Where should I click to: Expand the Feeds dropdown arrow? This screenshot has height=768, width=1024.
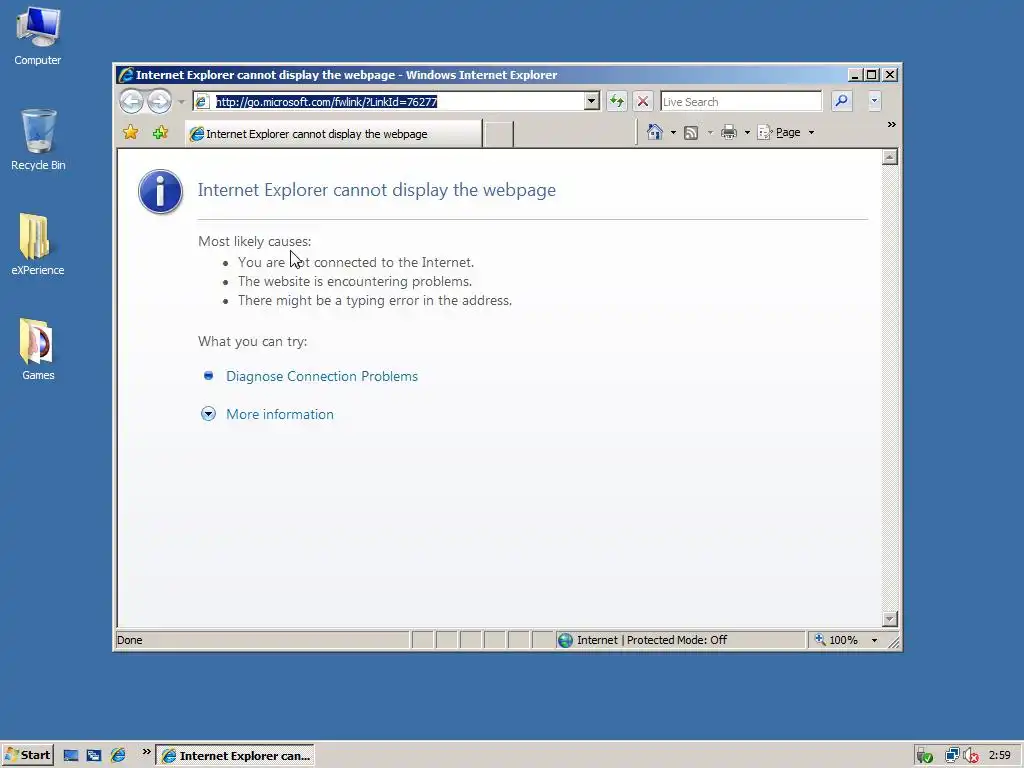(710, 133)
